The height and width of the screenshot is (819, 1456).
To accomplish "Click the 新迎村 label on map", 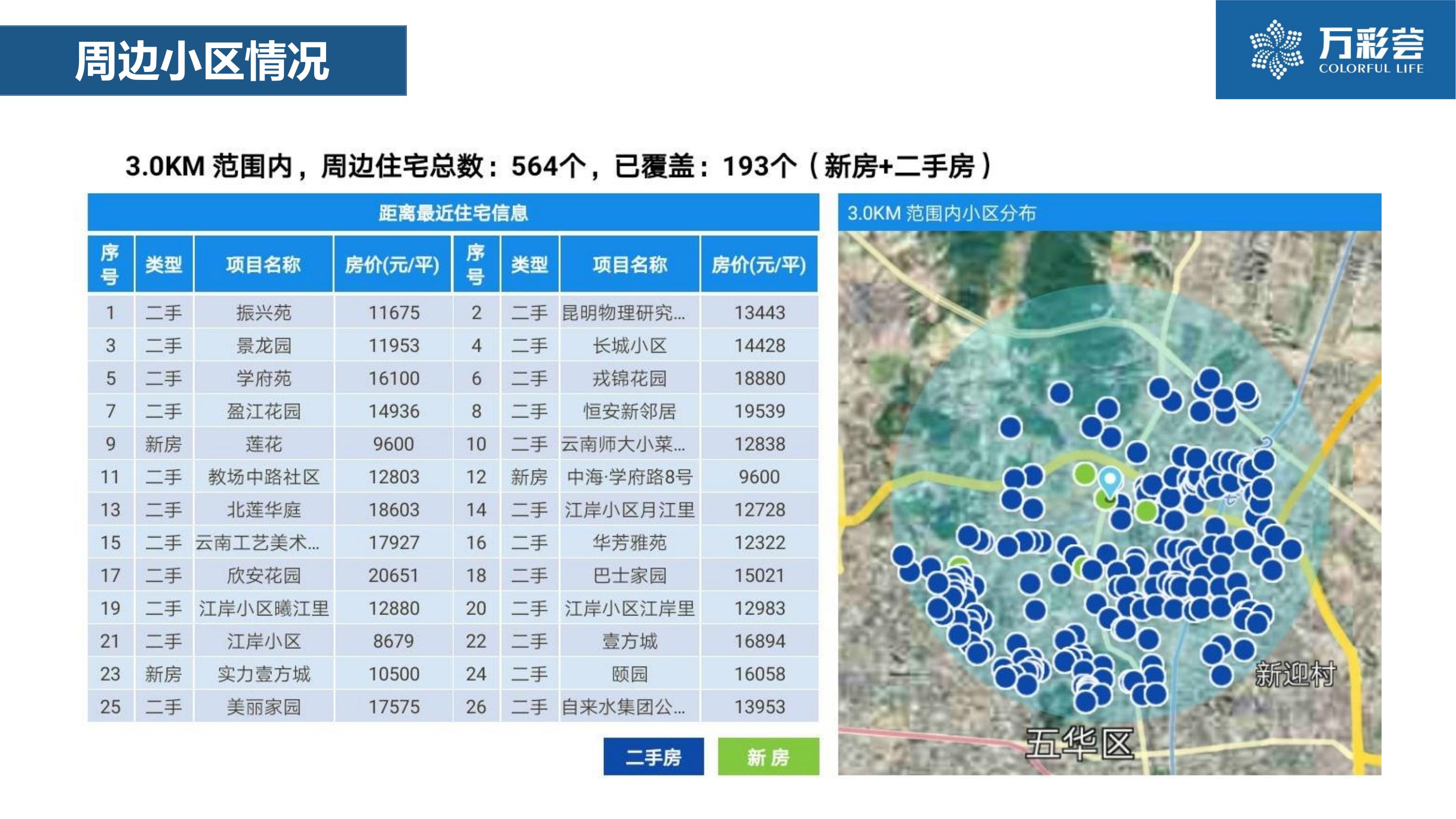I will point(1296,674).
